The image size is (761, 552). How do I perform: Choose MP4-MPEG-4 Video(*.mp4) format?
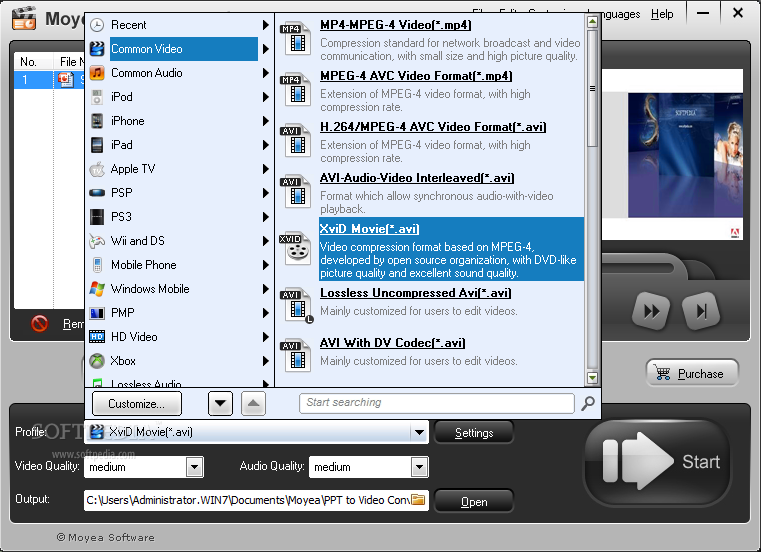point(396,25)
